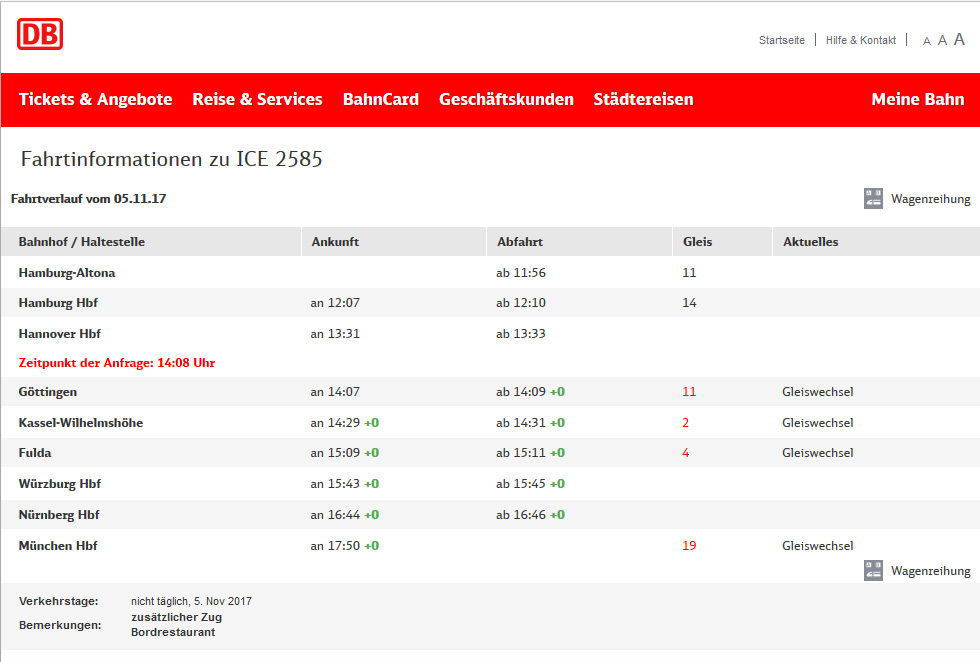Click the bottom Wagenreihung text link

[930, 571]
